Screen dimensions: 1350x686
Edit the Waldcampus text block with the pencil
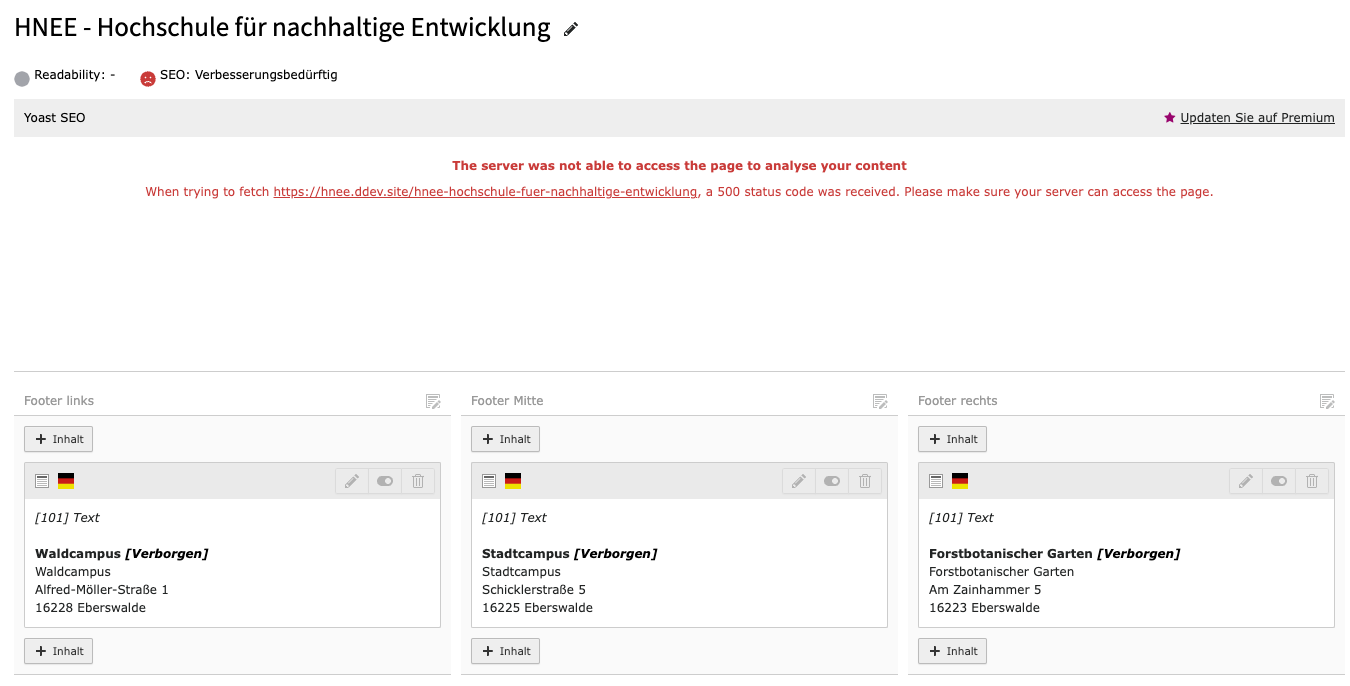point(351,481)
